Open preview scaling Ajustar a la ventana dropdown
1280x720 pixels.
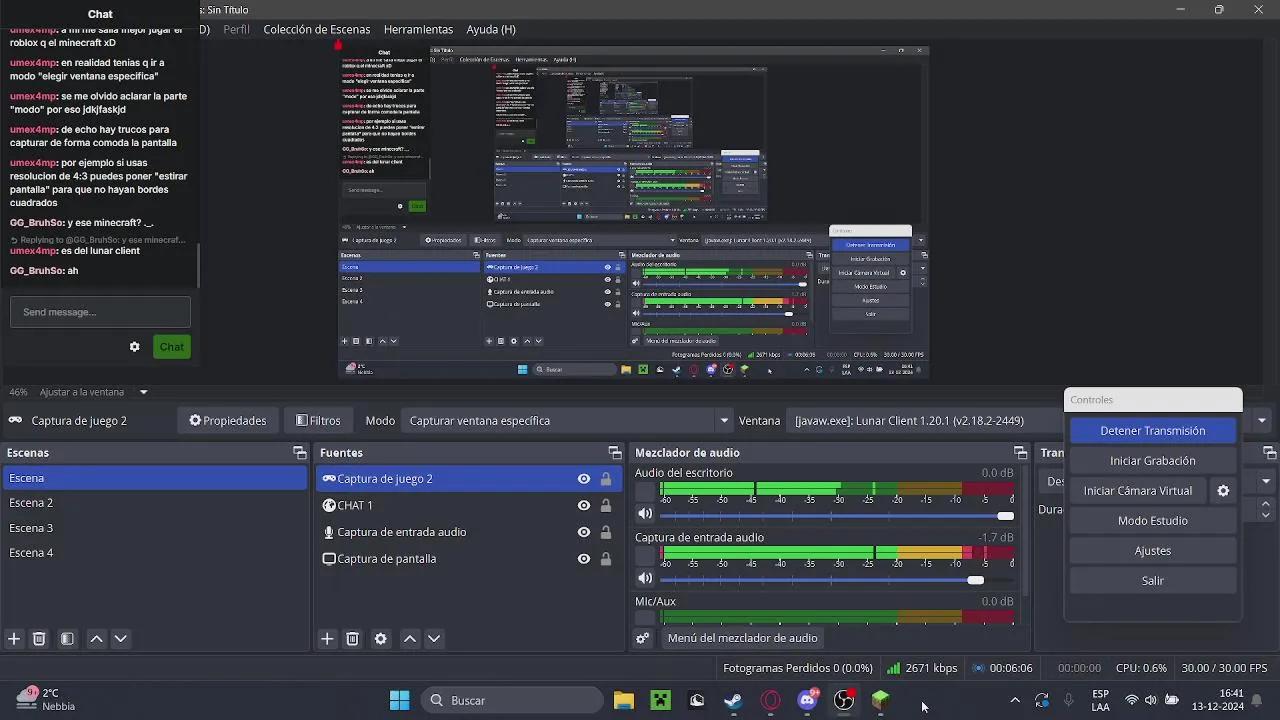(143, 392)
